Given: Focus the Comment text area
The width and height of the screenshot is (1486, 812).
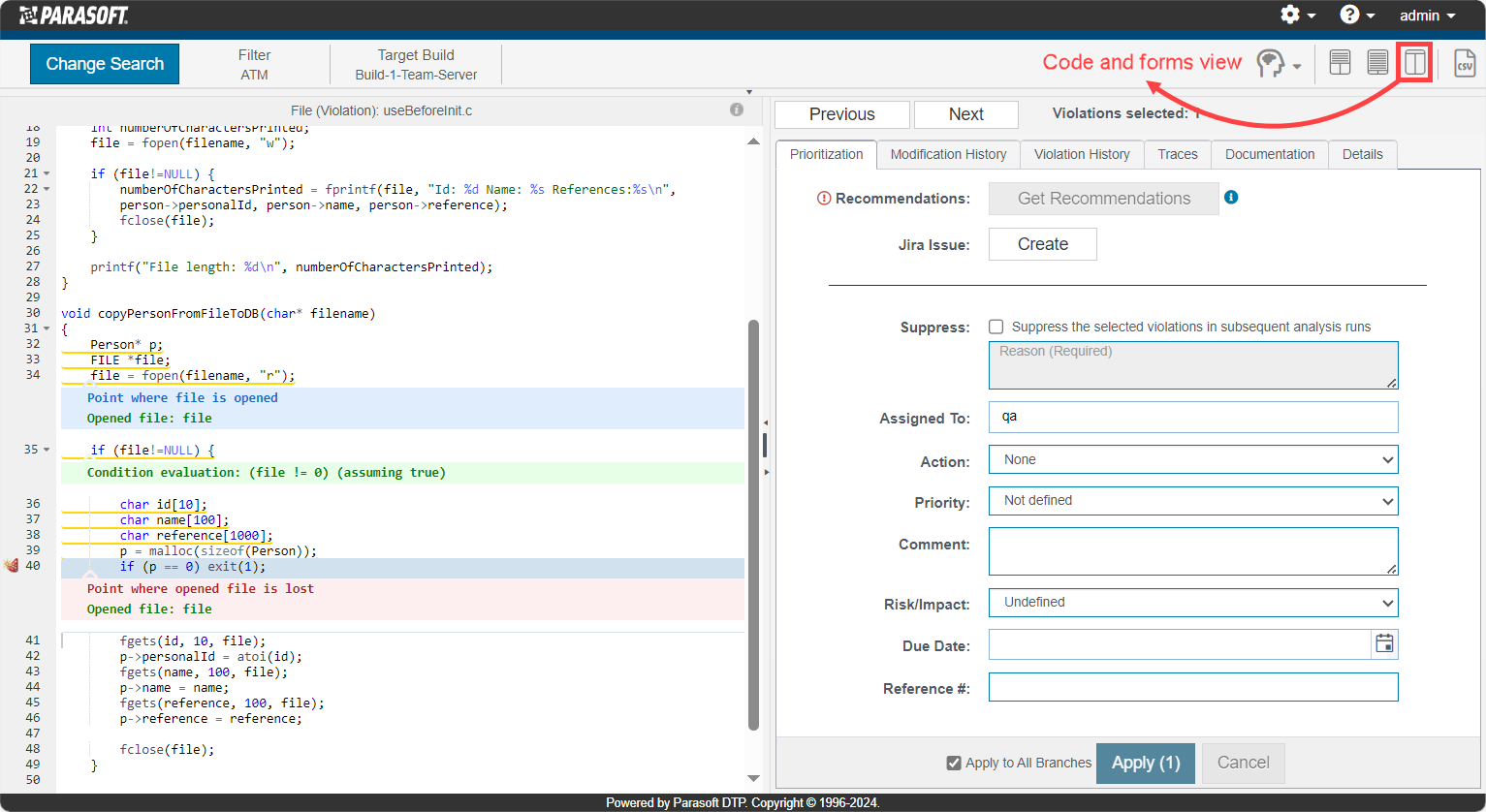Looking at the screenshot, I should click(x=1193, y=551).
